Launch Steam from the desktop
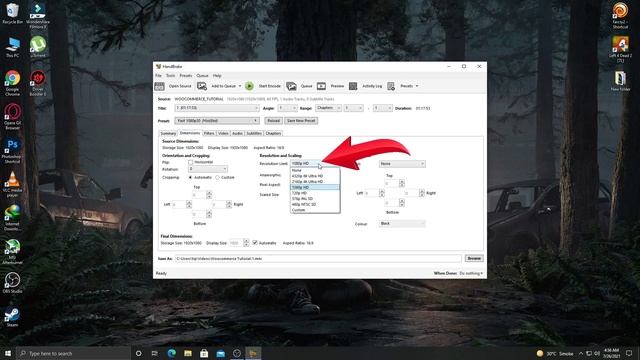Screen dimensions: 640x360 (x=12, y=317)
